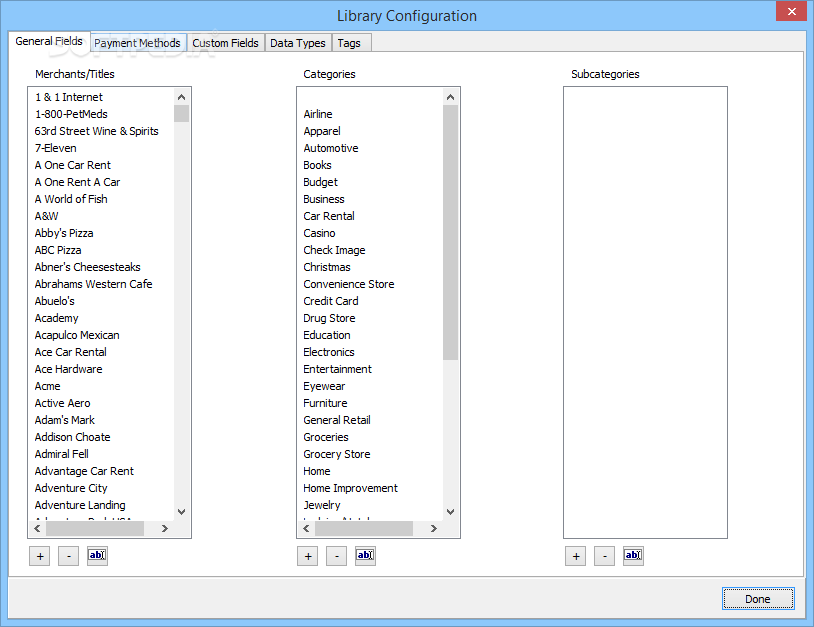Rename merchant using the ab edit icon
This screenshot has width=814, height=627.
[x=97, y=556]
